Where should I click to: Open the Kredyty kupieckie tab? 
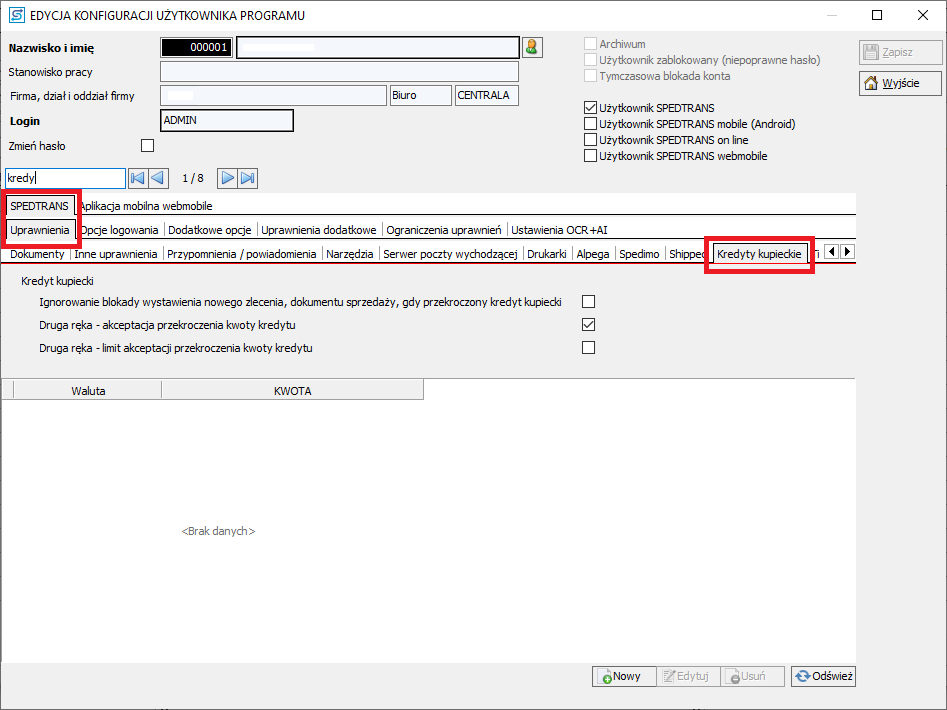pyautogui.click(x=759, y=254)
